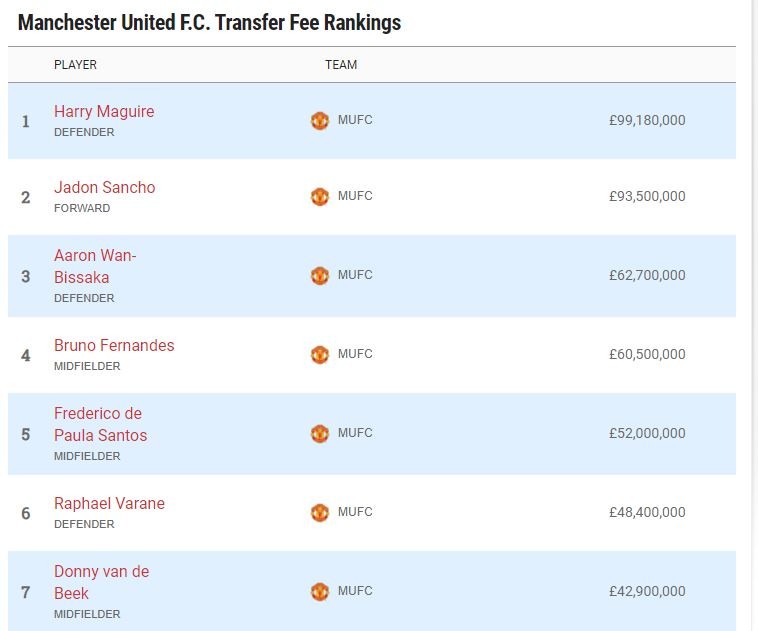Open the Jadon Sancho player link
The height and width of the screenshot is (631, 758).
[104, 188]
